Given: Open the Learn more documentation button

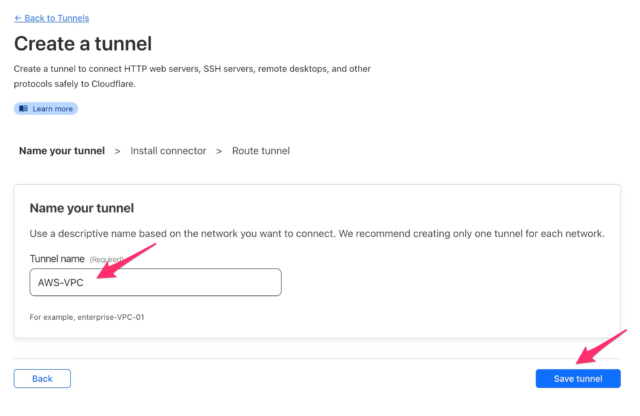Looking at the screenshot, I should click(46, 108).
